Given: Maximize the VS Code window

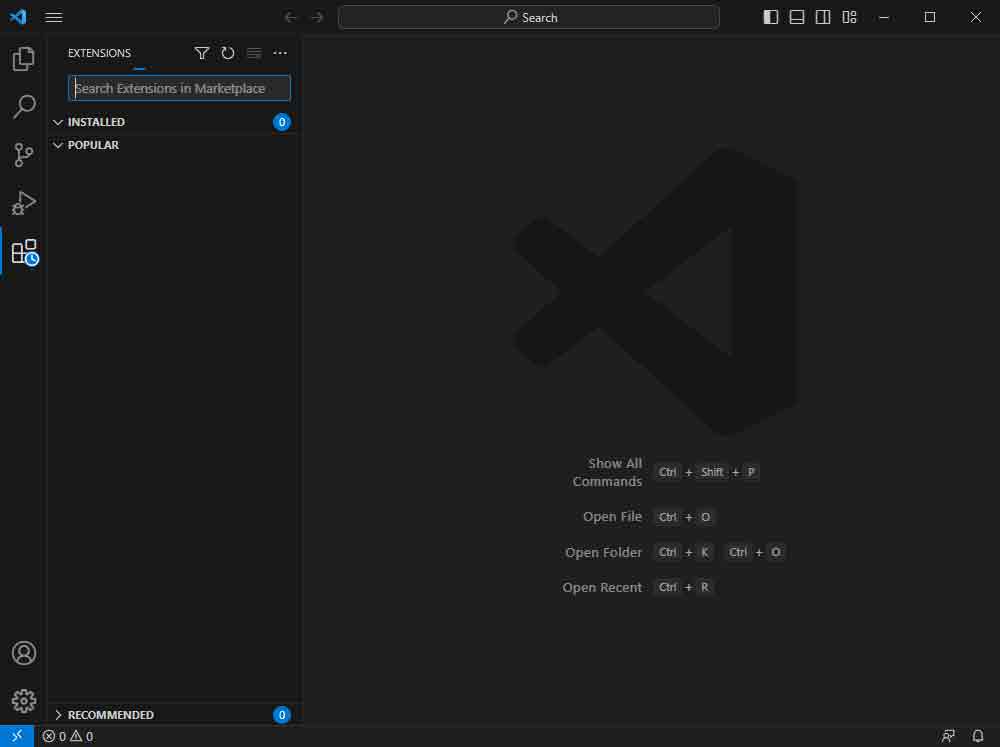Looking at the screenshot, I should (x=930, y=17).
